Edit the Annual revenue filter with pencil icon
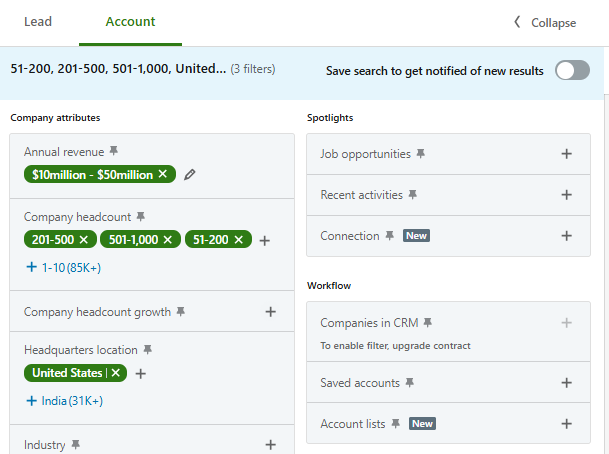The image size is (609, 454). point(190,174)
